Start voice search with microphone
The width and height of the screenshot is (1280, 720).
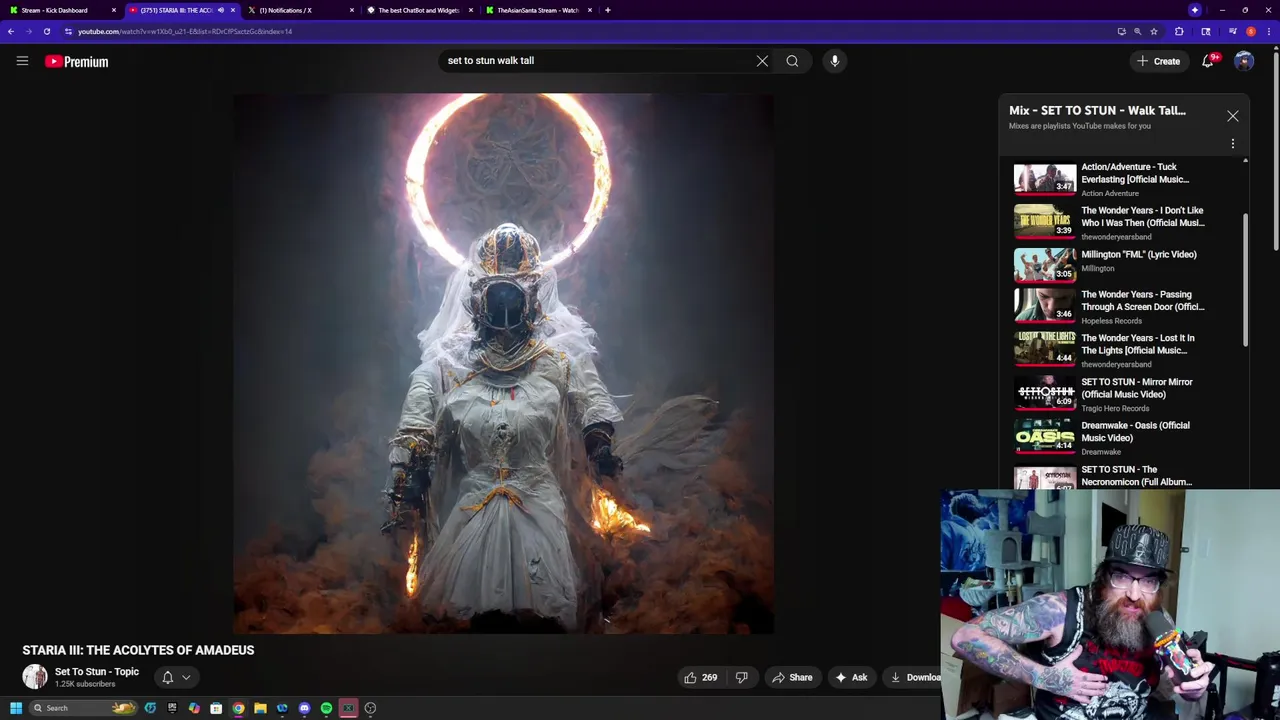(834, 61)
